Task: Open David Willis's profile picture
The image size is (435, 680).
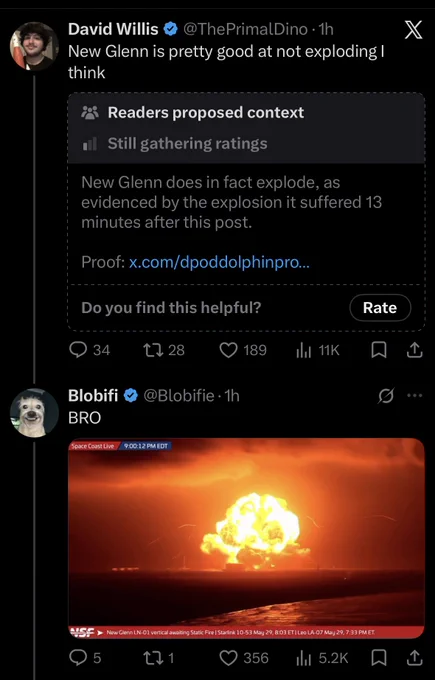Action: [x=34, y=46]
